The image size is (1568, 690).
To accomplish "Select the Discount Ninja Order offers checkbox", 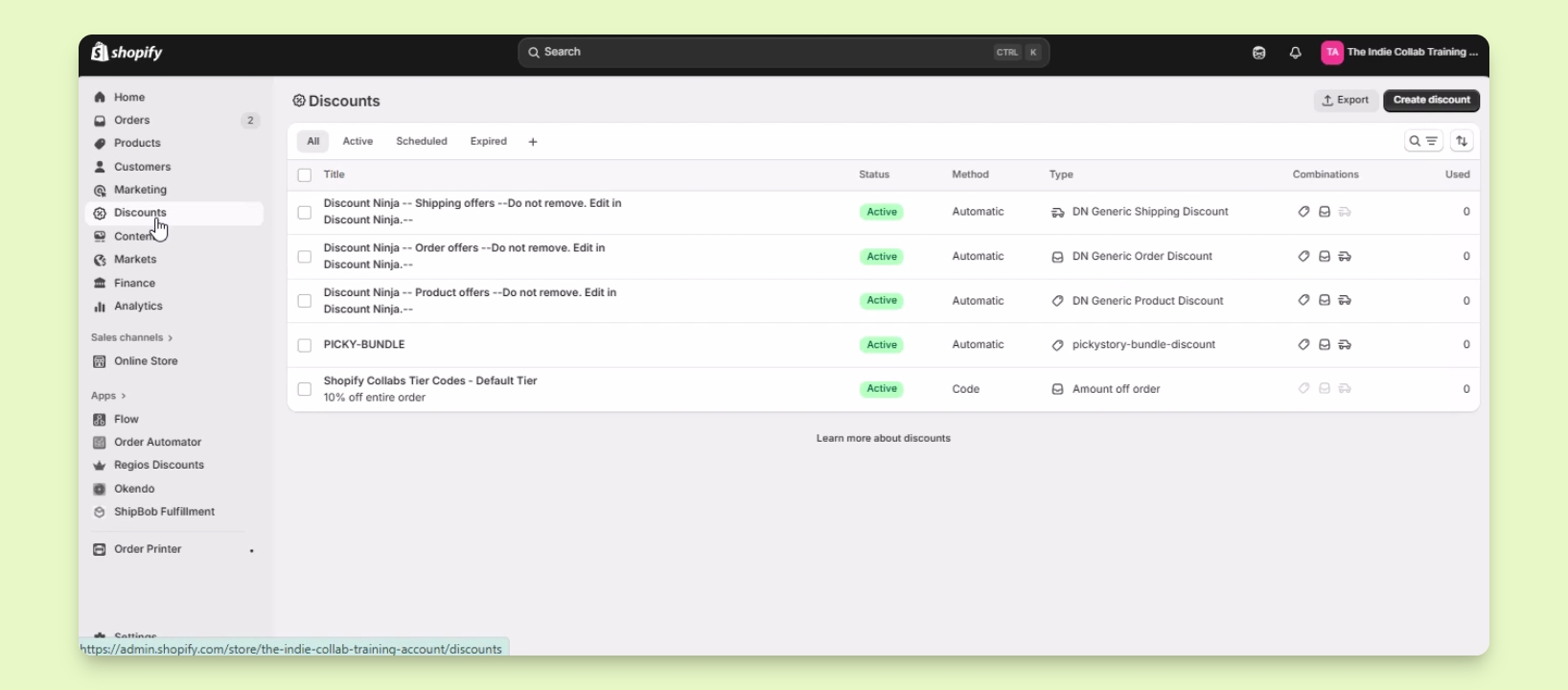I will click(x=305, y=257).
